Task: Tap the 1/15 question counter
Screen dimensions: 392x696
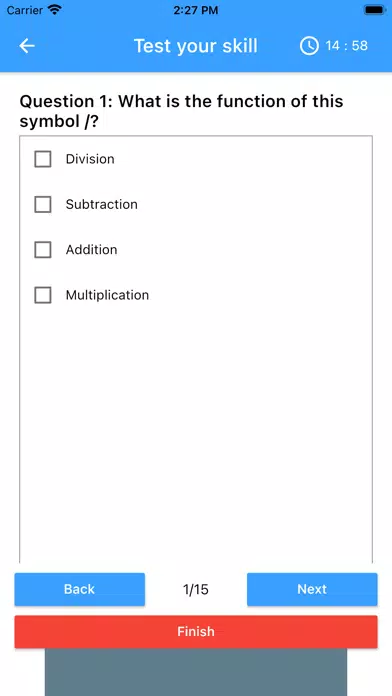Action: 196,589
